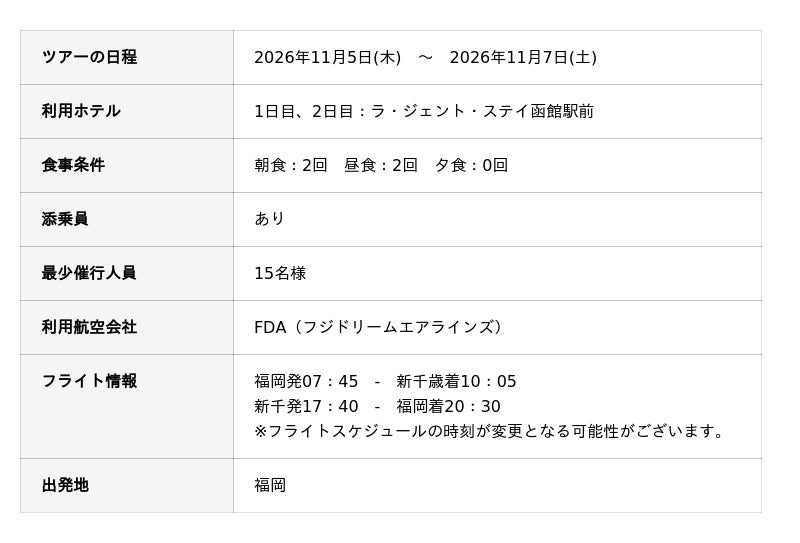Click the 食事条件 label cell
The width and height of the screenshot is (800, 543).
[x=127, y=165]
